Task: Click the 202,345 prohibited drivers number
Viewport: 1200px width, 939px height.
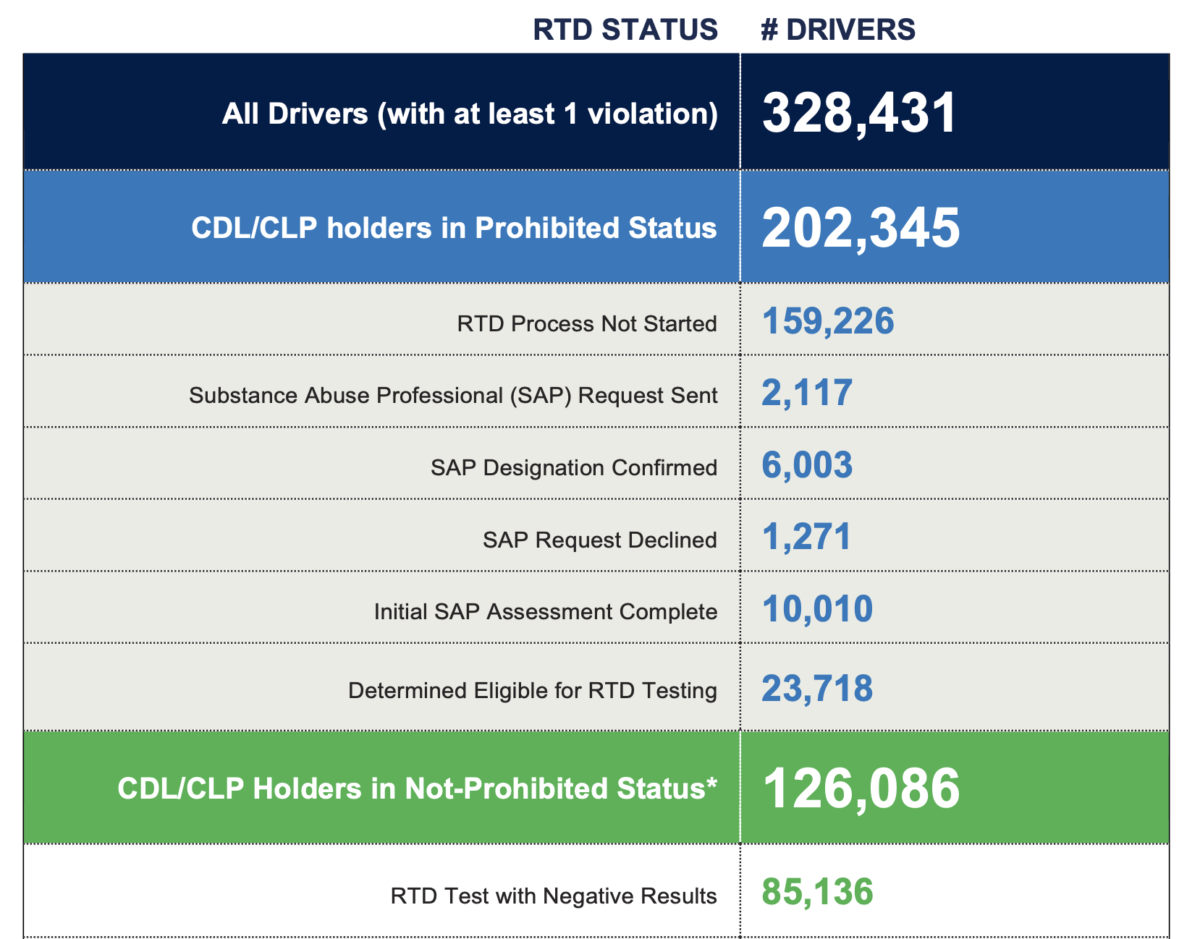Action: click(860, 227)
